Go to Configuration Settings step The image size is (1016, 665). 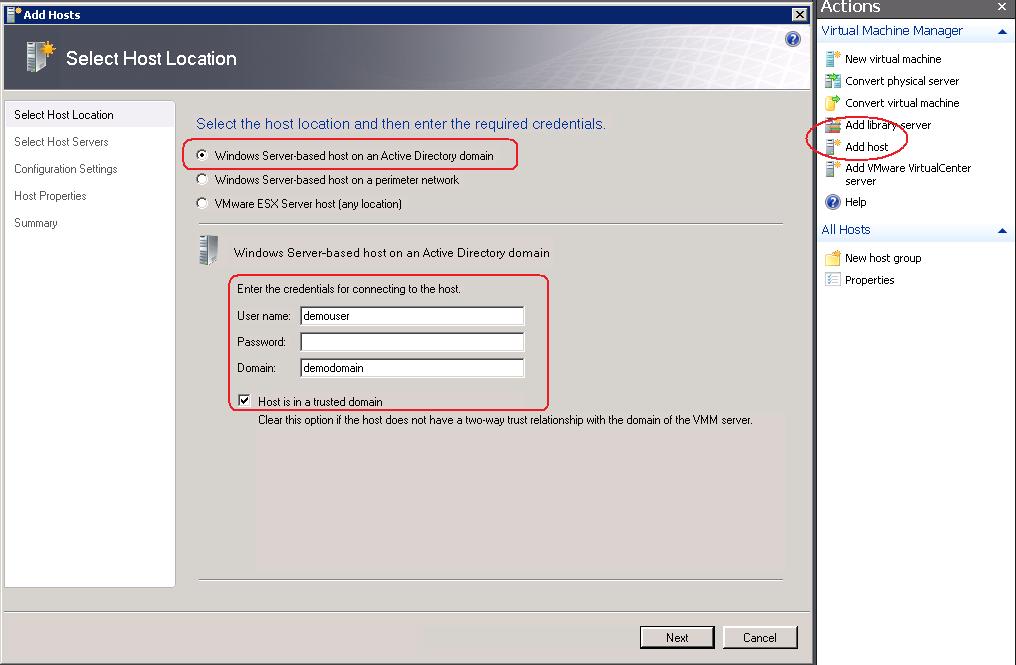pyautogui.click(x=65, y=169)
